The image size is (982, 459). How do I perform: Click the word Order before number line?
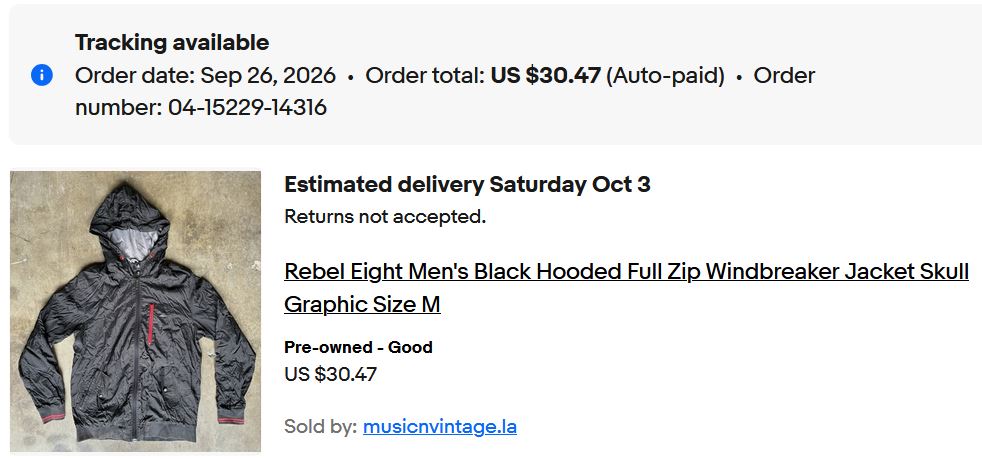784,76
